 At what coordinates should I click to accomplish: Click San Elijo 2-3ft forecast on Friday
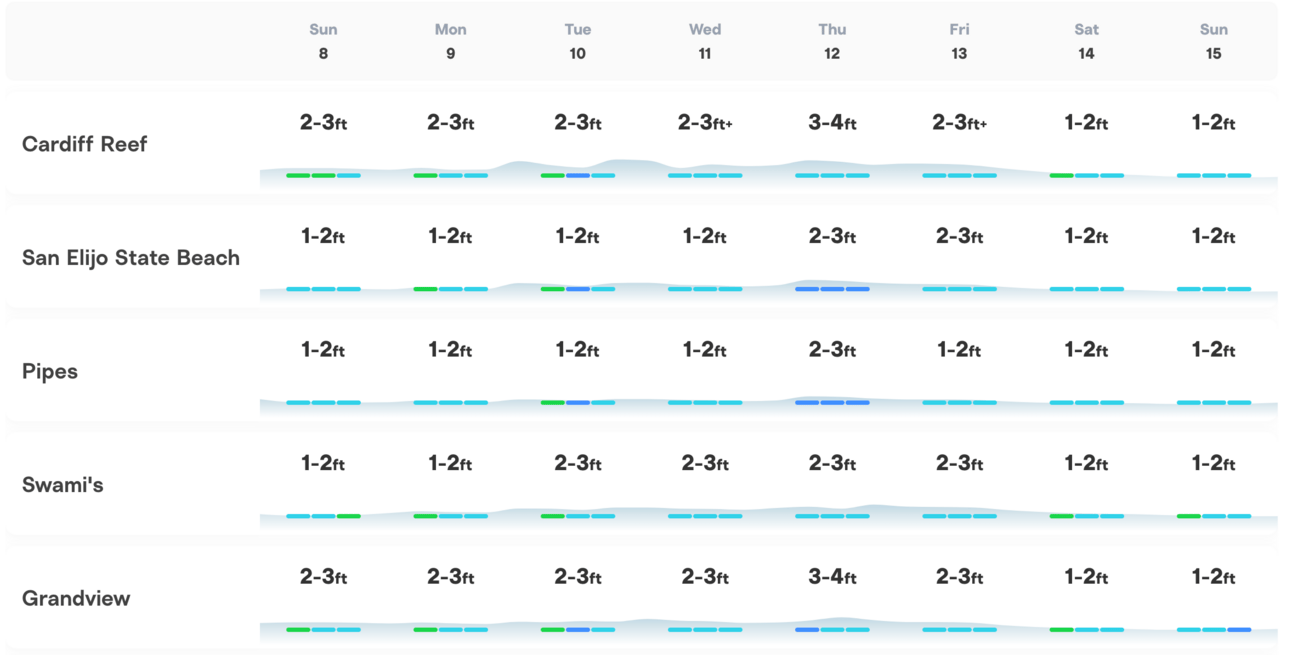pyautogui.click(x=959, y=237)
